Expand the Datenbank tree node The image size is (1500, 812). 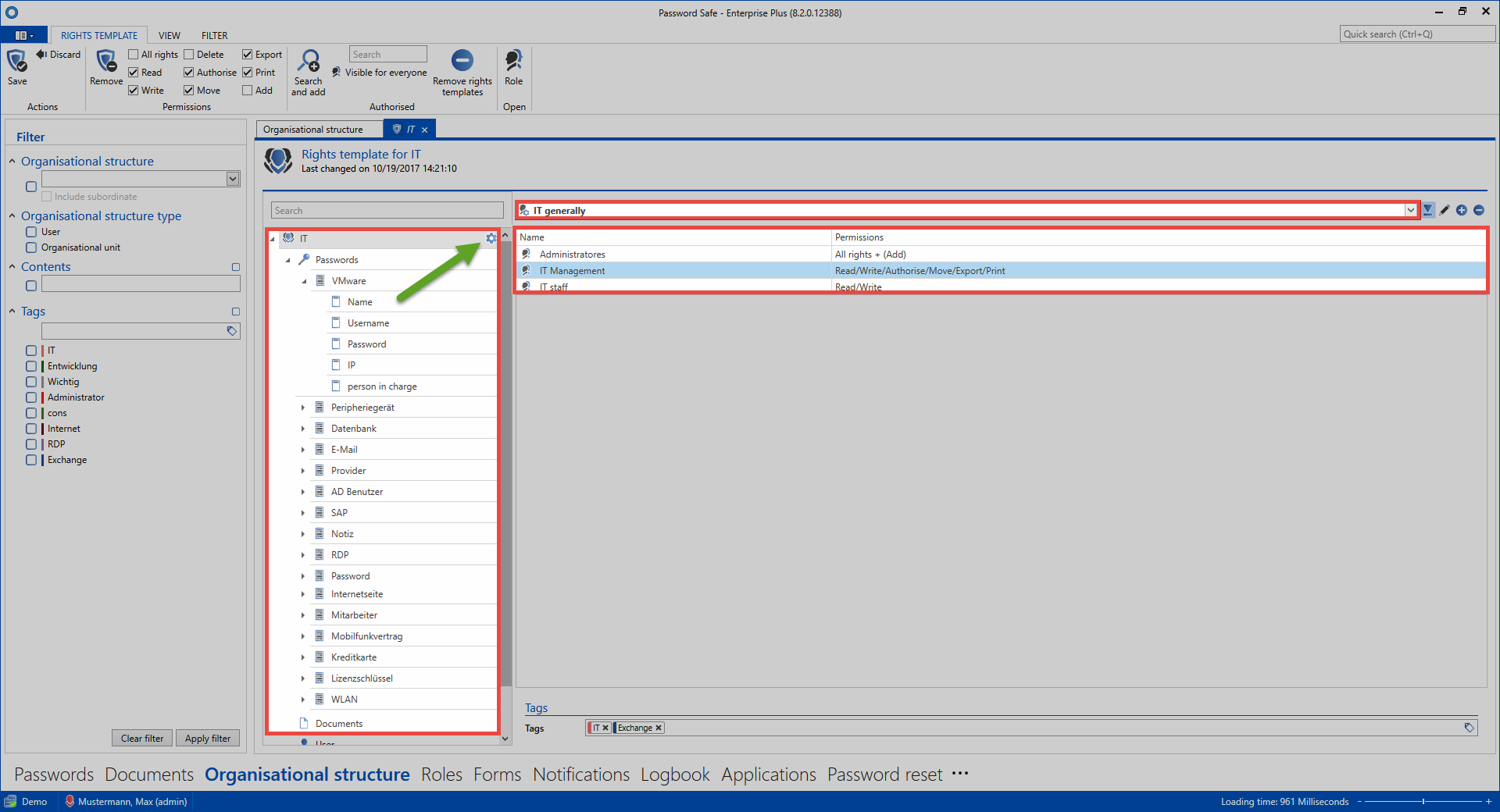point(303,429)
